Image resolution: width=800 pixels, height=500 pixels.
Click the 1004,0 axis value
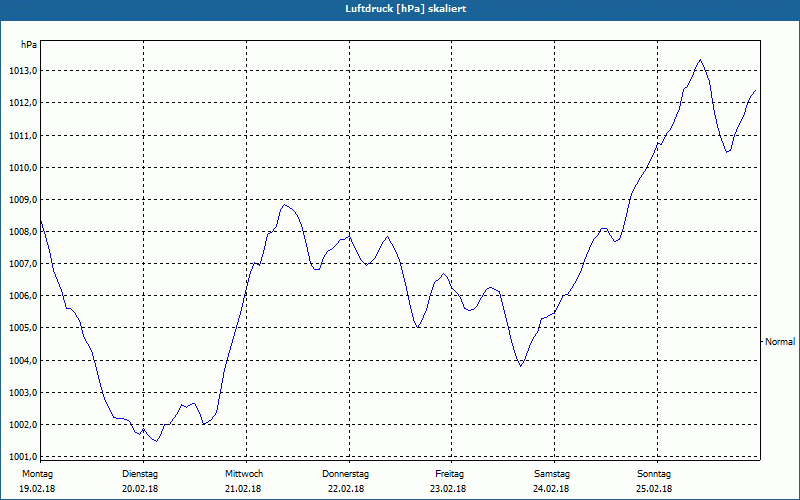click(23, 361)
